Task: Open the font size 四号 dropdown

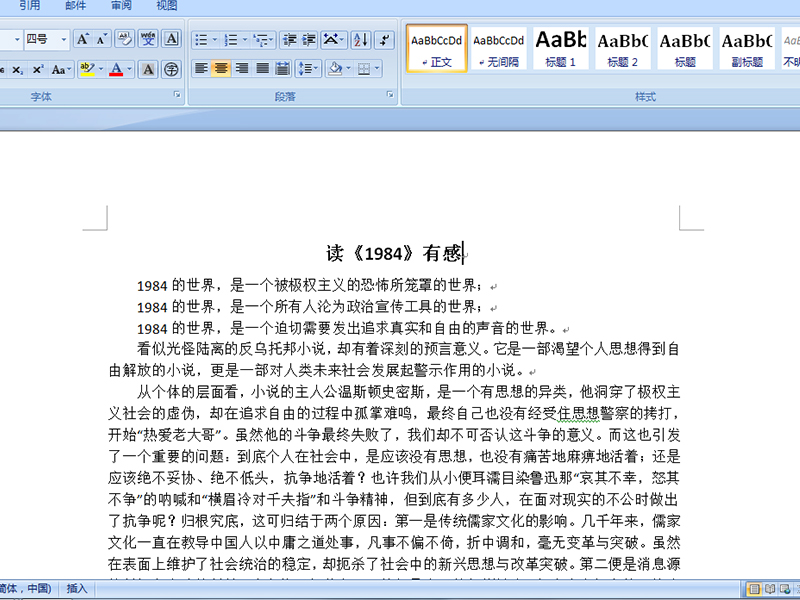Action: (x=64, y=40)
